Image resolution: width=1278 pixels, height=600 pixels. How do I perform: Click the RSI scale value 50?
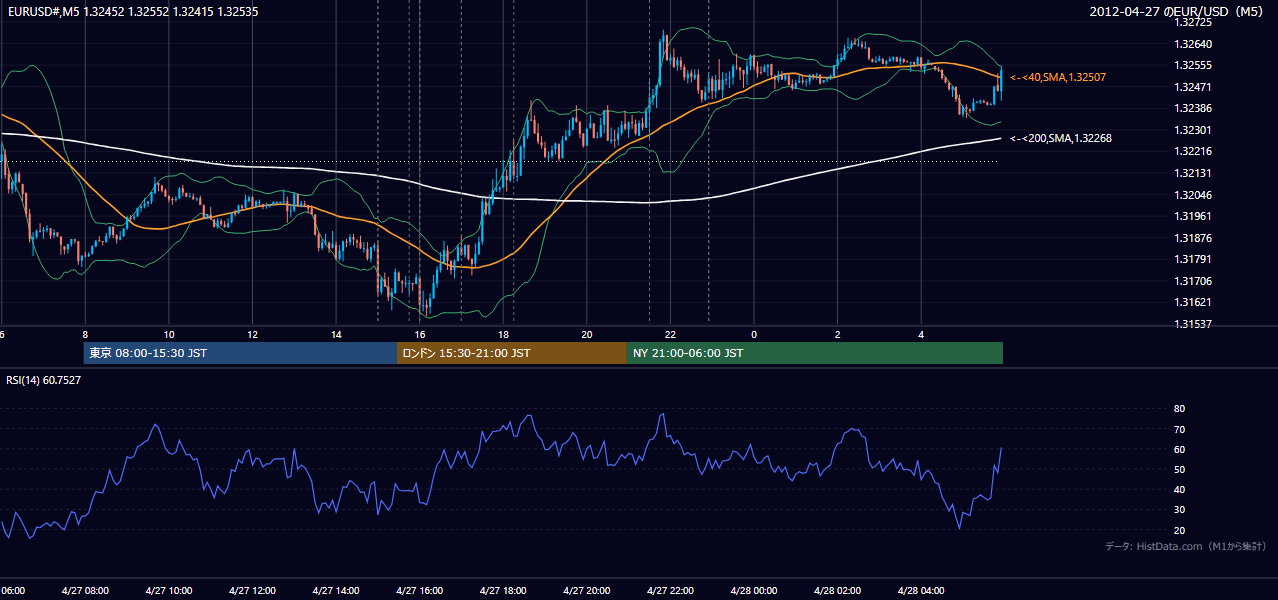pyautogui.click(x=1179, y=469)
